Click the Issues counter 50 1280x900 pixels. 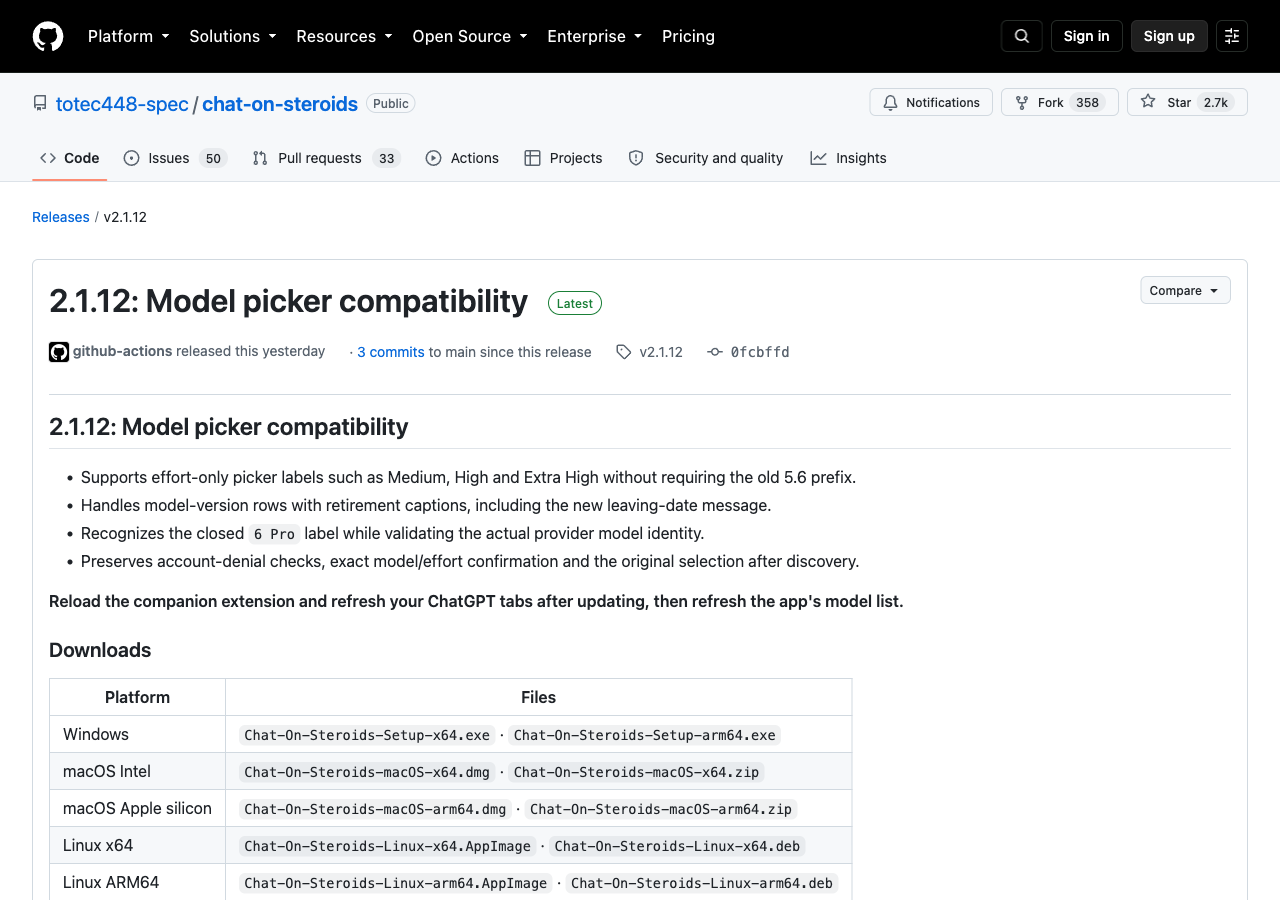[212, 158]
